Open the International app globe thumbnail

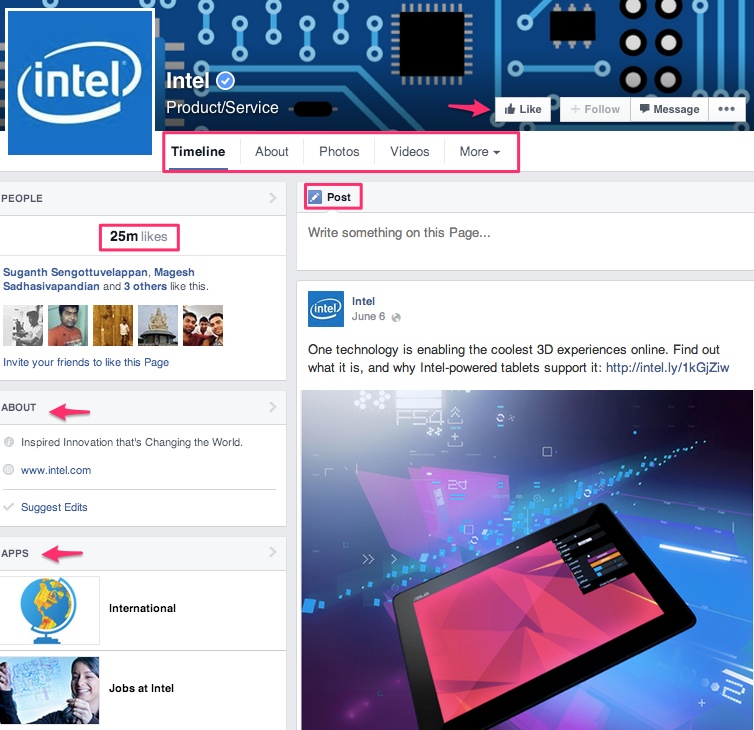[x=49, y=610]
